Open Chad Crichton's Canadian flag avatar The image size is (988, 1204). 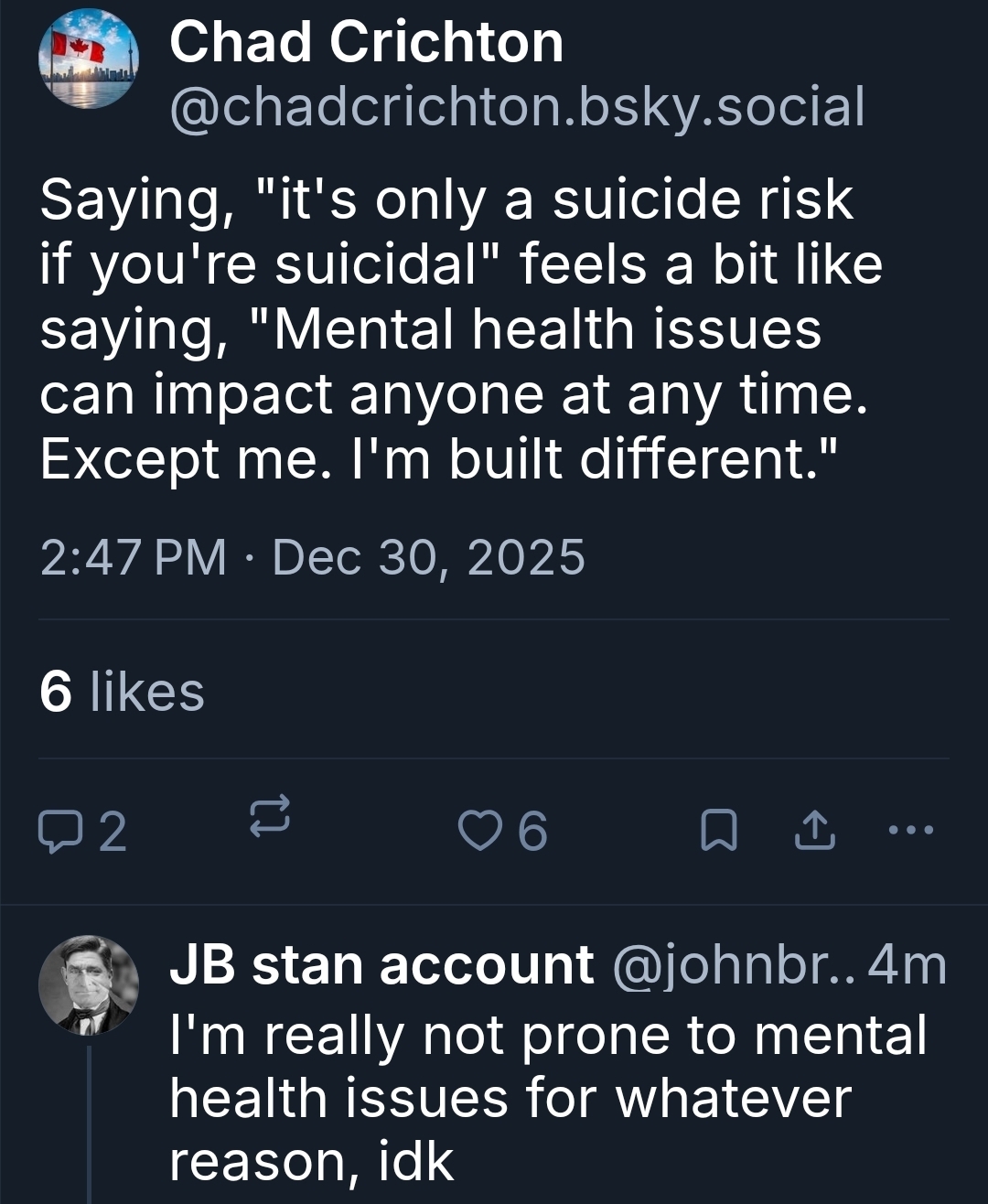pos(88,59)
